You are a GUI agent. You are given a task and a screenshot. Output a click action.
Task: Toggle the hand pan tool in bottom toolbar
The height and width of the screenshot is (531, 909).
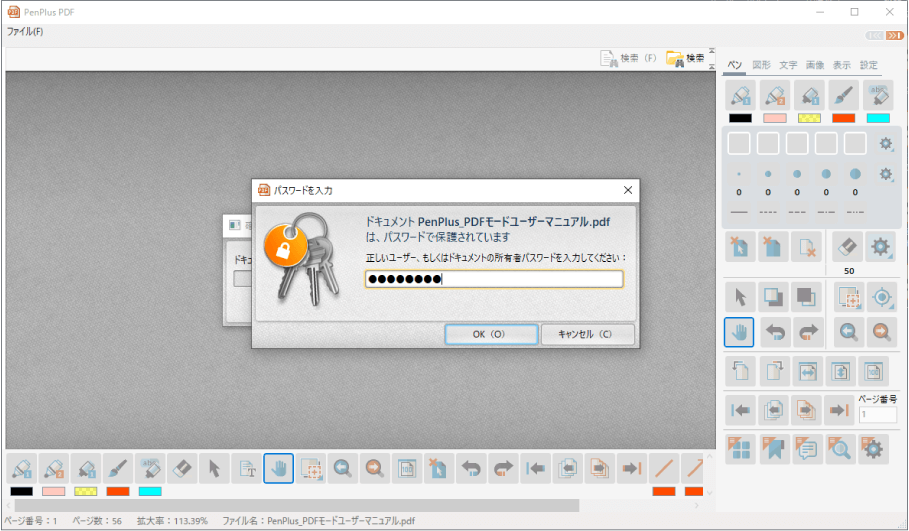[278, 468]
